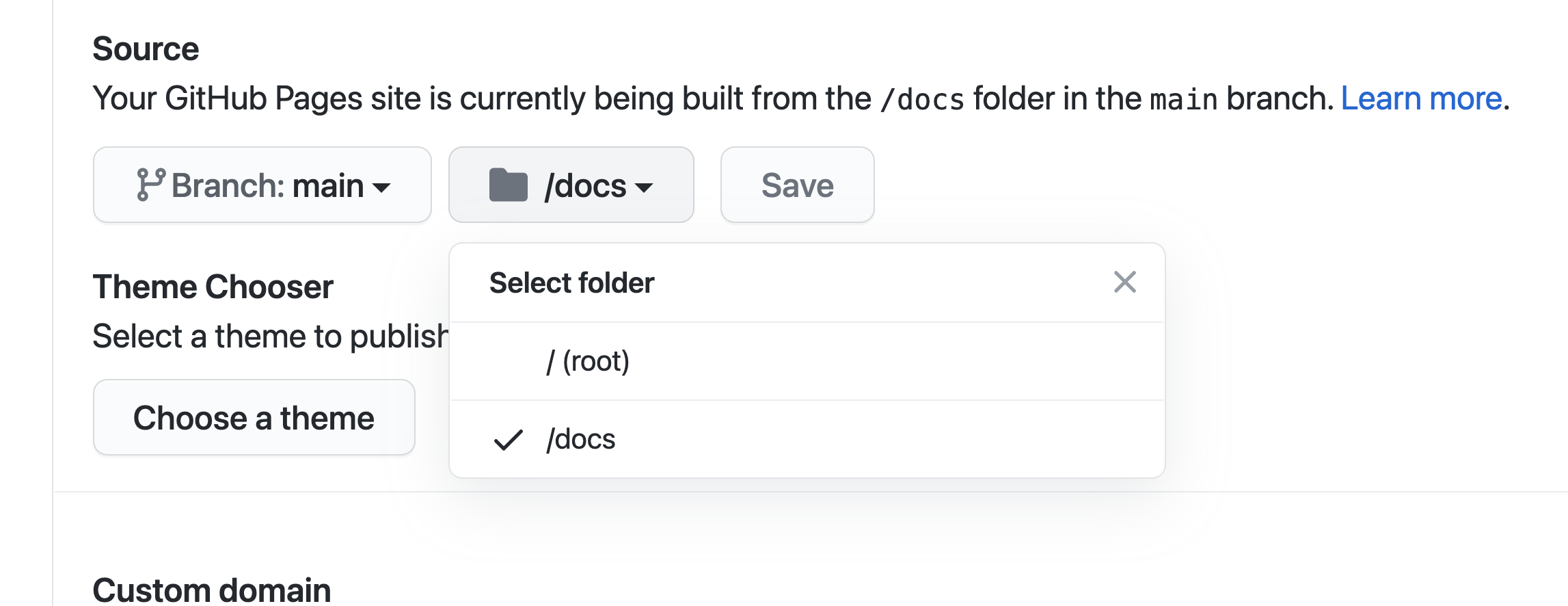Click the caret arrow on Branch: main button
The height and width of the screenshot is (606, 1568).
pos(382,187)
